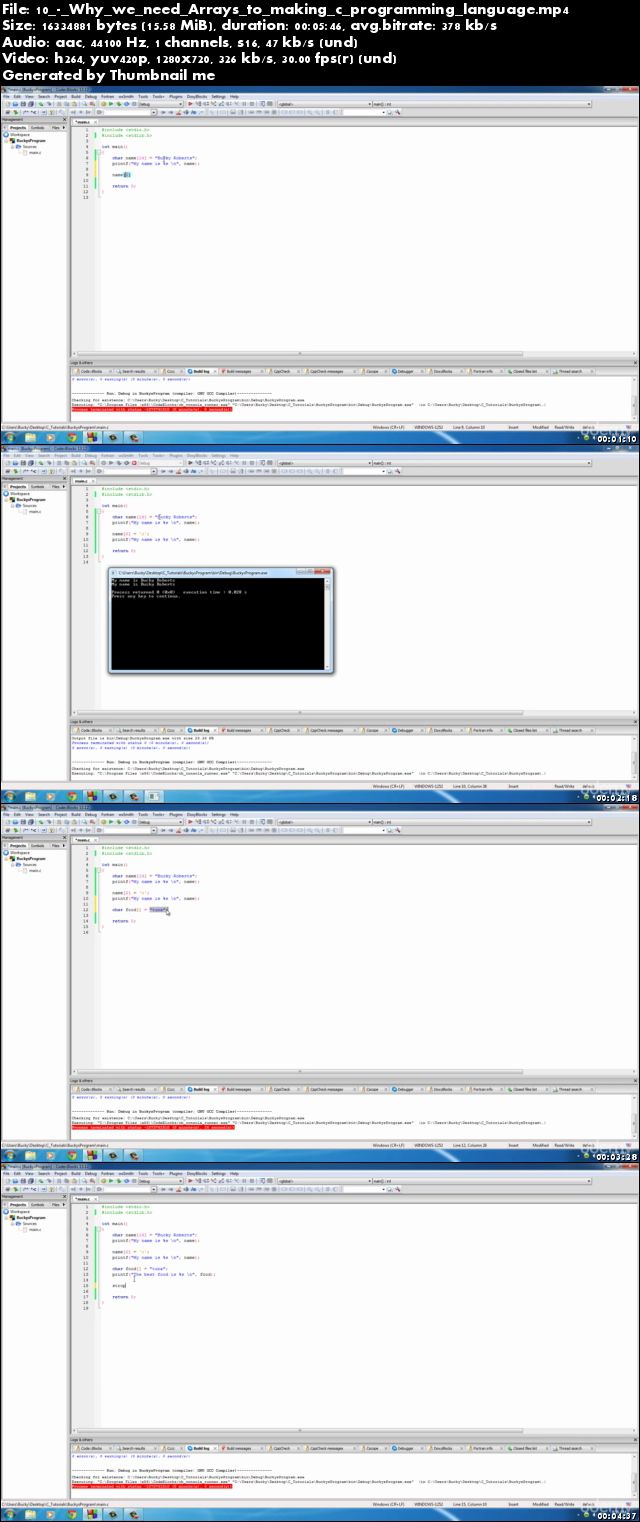Click main.c editor tab in the 00:01:10 frame

tap(84, 121)
